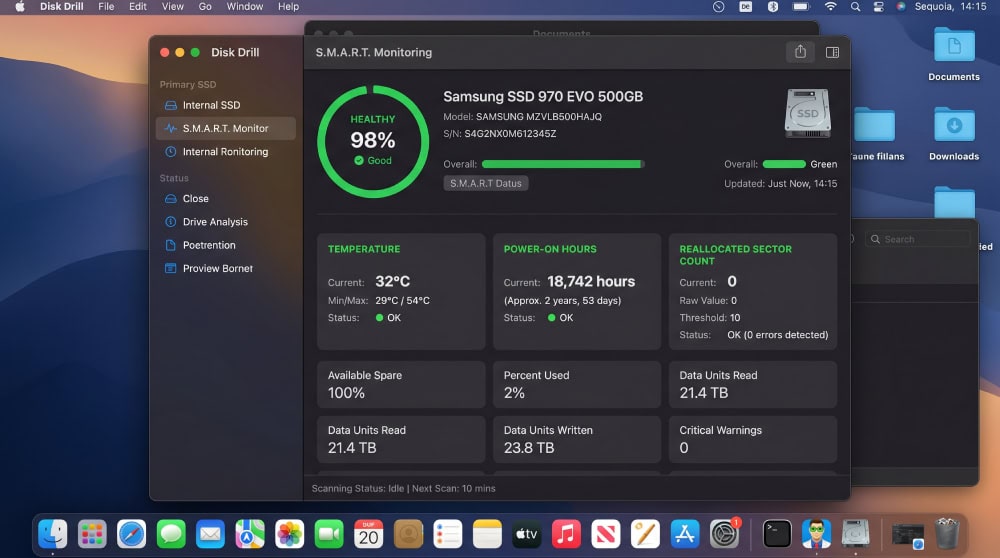Select Poetrention in sidebar
This screenshot has width=1000, height=558.
pyautogui.click(x=226, y=245)
